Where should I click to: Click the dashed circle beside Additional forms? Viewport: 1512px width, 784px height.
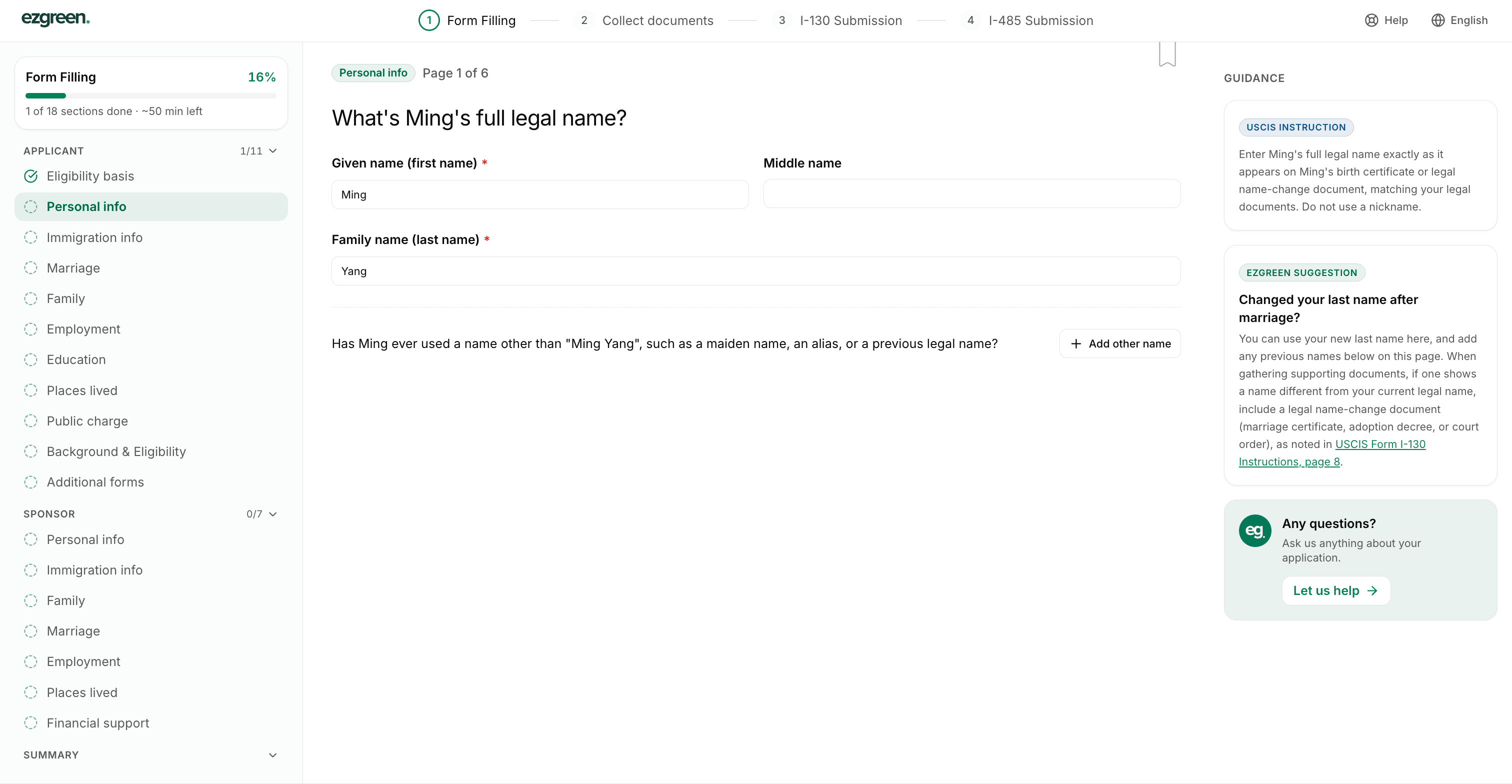point(31,482)
